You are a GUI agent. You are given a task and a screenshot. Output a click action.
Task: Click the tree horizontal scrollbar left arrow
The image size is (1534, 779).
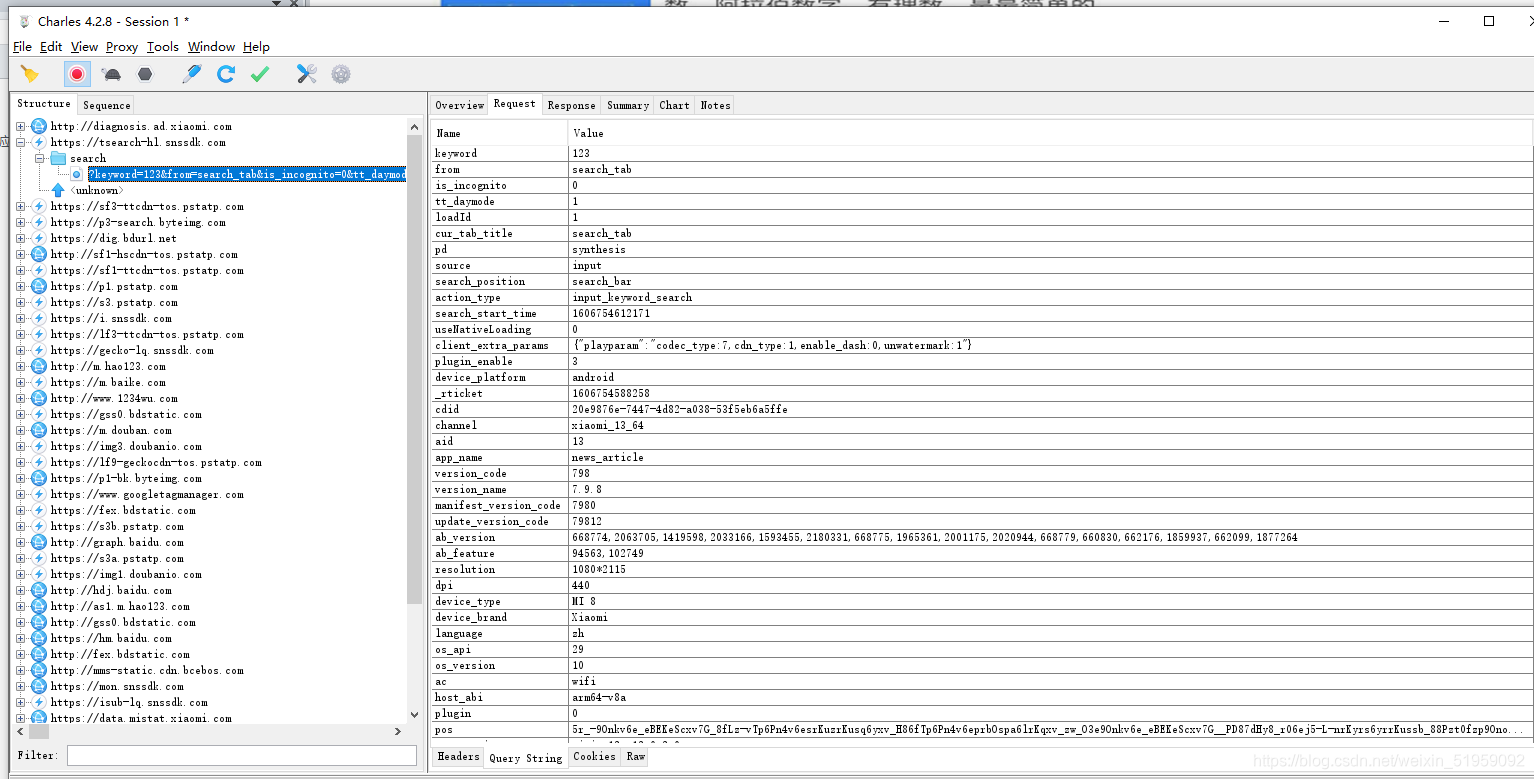point(20,732)
